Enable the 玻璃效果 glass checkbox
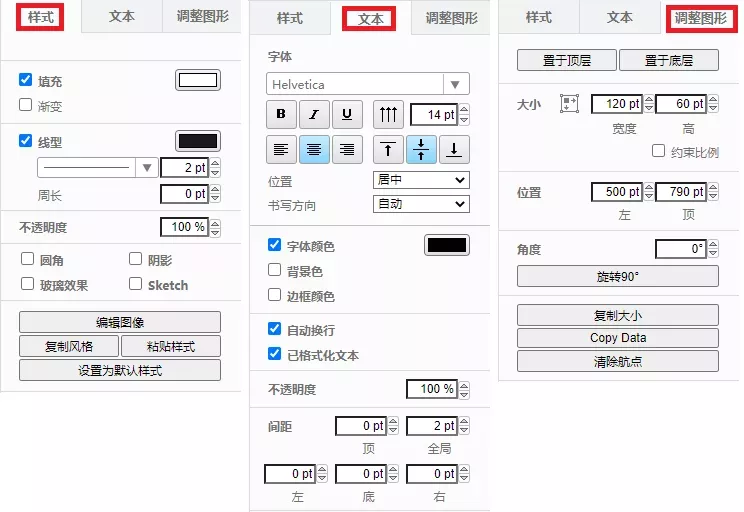Image resolution: width=744 pixels, height=512 pixels. click(28, 284)
